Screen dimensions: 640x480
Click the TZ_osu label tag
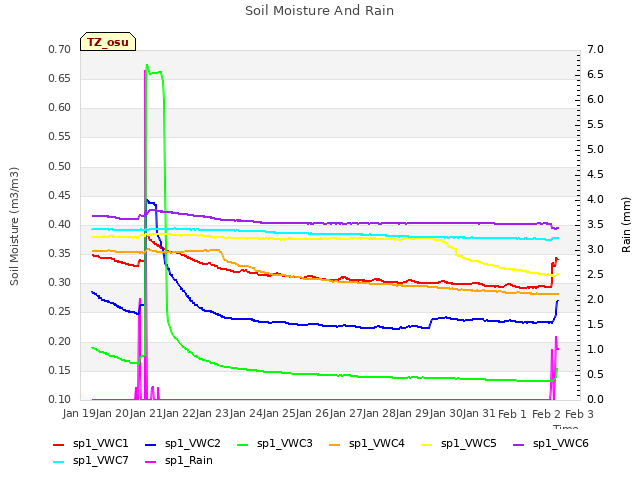pos(108,42)
